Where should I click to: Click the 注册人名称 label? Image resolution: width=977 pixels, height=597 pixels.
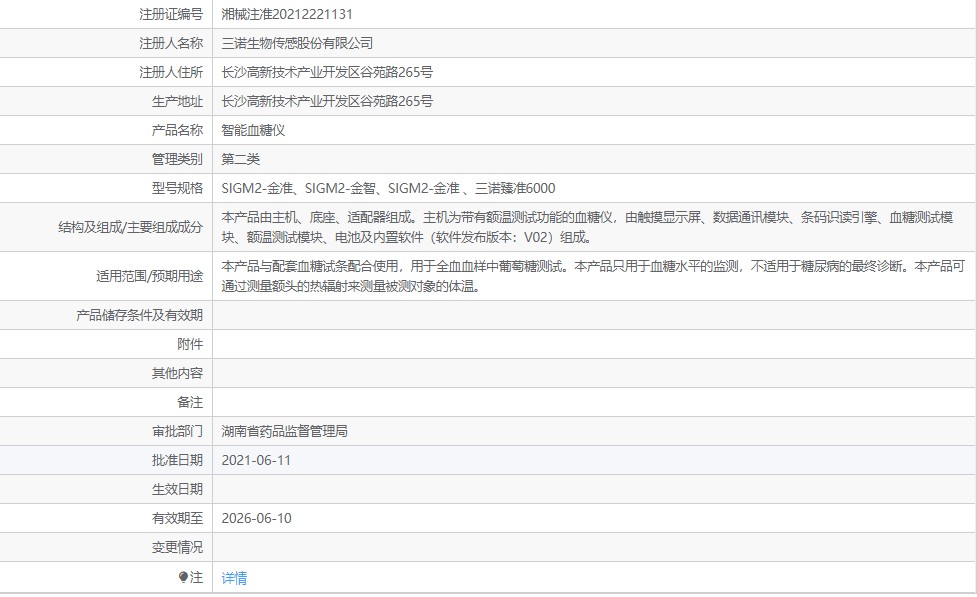(x=171, y=43)
